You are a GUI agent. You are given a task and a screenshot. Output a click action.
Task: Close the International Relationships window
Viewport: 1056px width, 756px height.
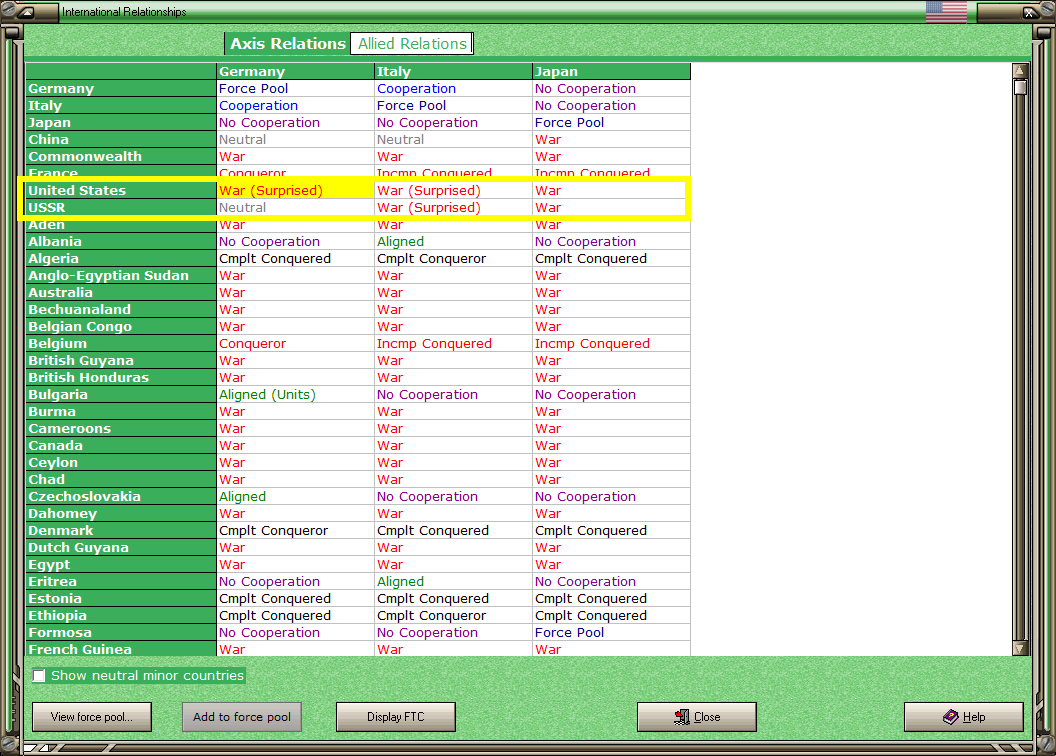coord(696,717)
